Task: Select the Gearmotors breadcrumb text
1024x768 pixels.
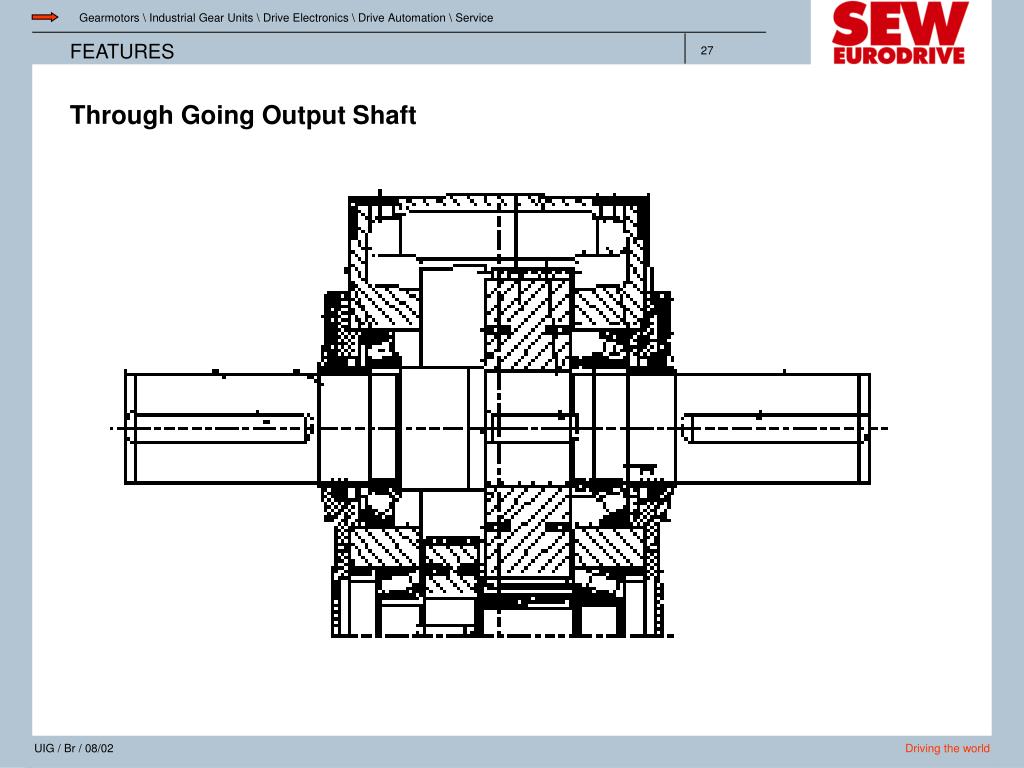Action: [x=108, y=18]
